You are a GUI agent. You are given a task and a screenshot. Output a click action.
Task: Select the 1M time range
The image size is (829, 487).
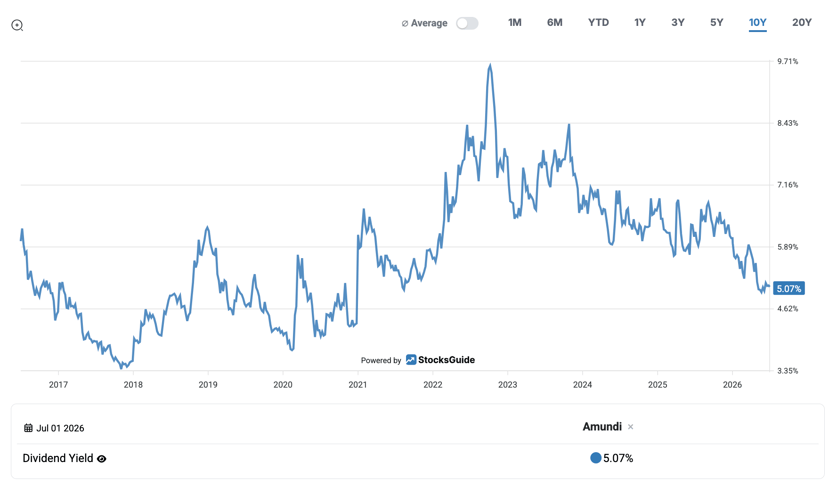click(x=514, y=23)
